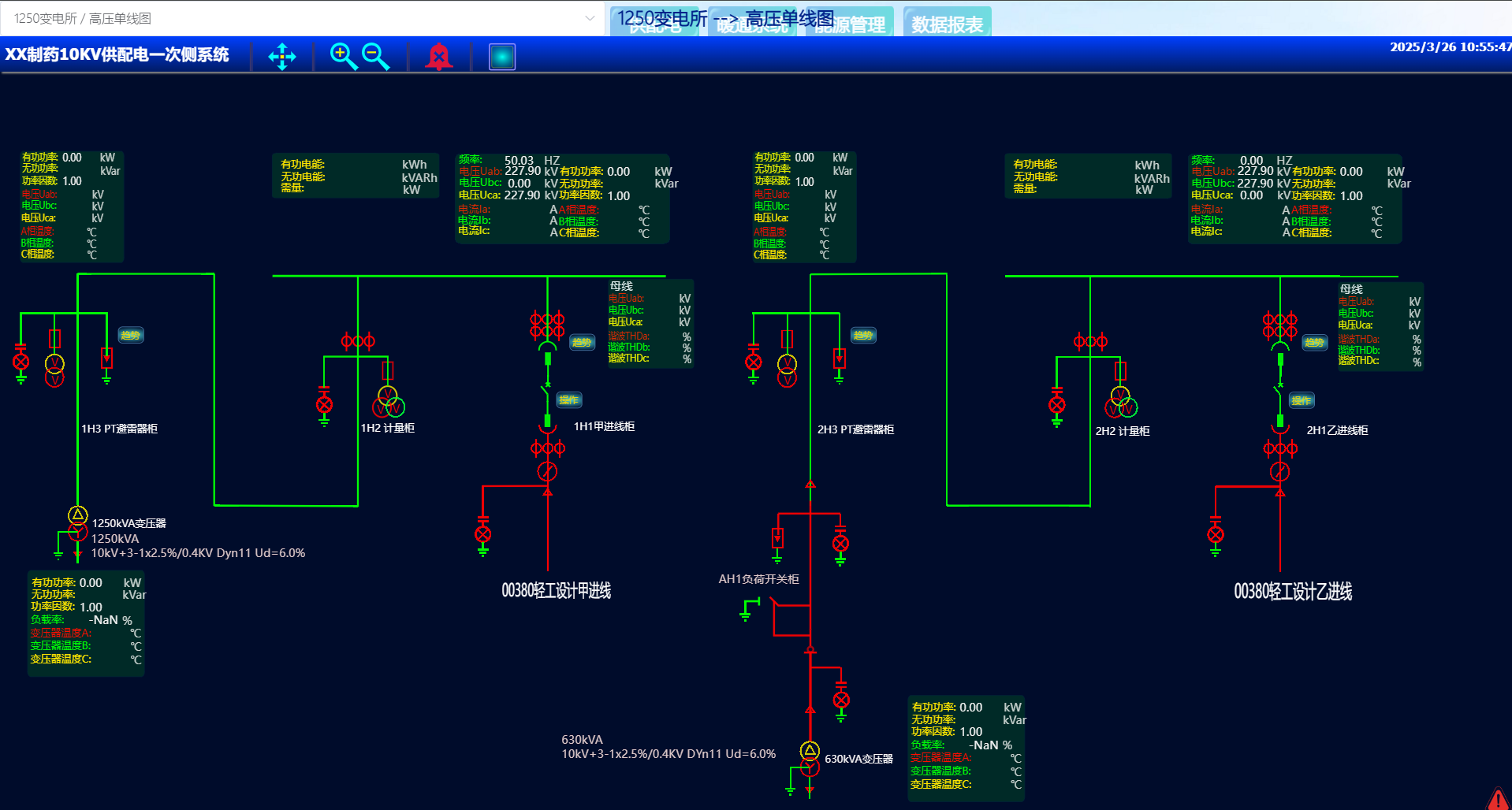Switch to the 能源管理 tab
The width and height of the screenshot is (1512, 810).
pos(851,24)
